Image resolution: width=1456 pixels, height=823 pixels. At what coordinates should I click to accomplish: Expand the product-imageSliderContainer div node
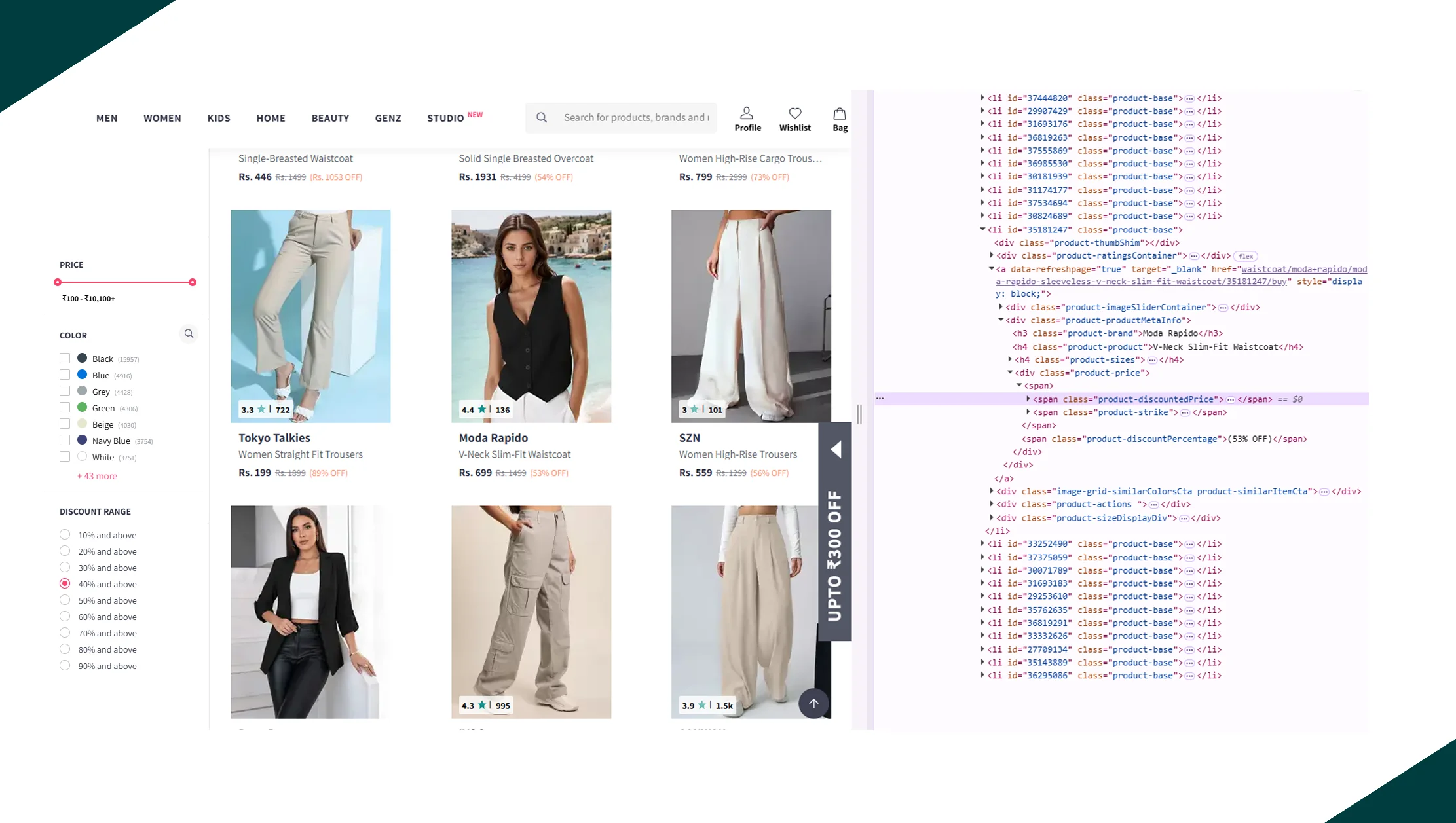click(x=1001, y=307)
